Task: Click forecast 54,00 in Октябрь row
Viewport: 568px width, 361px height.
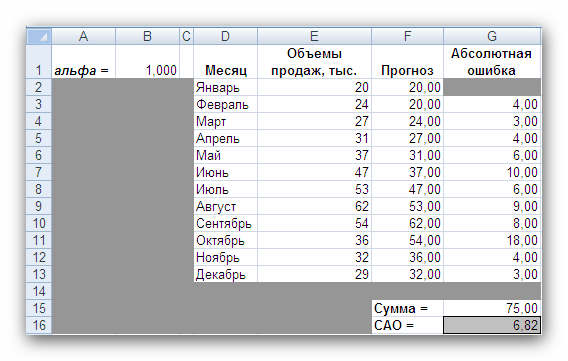Action: point(408,240)
